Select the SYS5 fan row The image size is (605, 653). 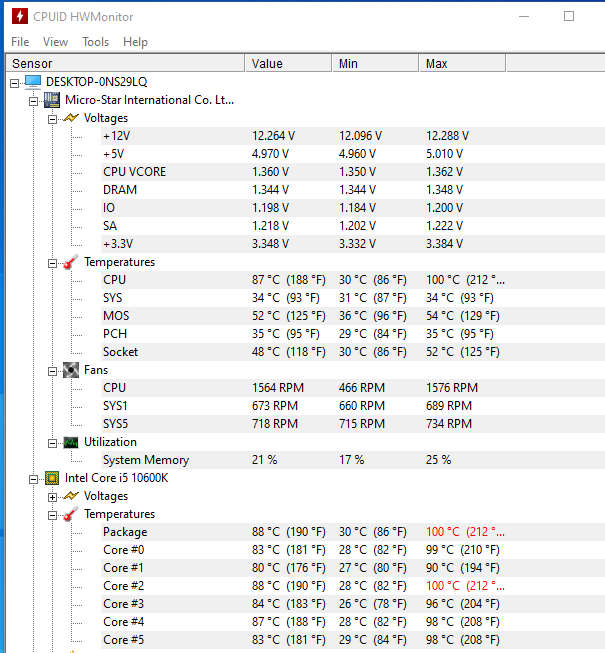coord(353,424)
